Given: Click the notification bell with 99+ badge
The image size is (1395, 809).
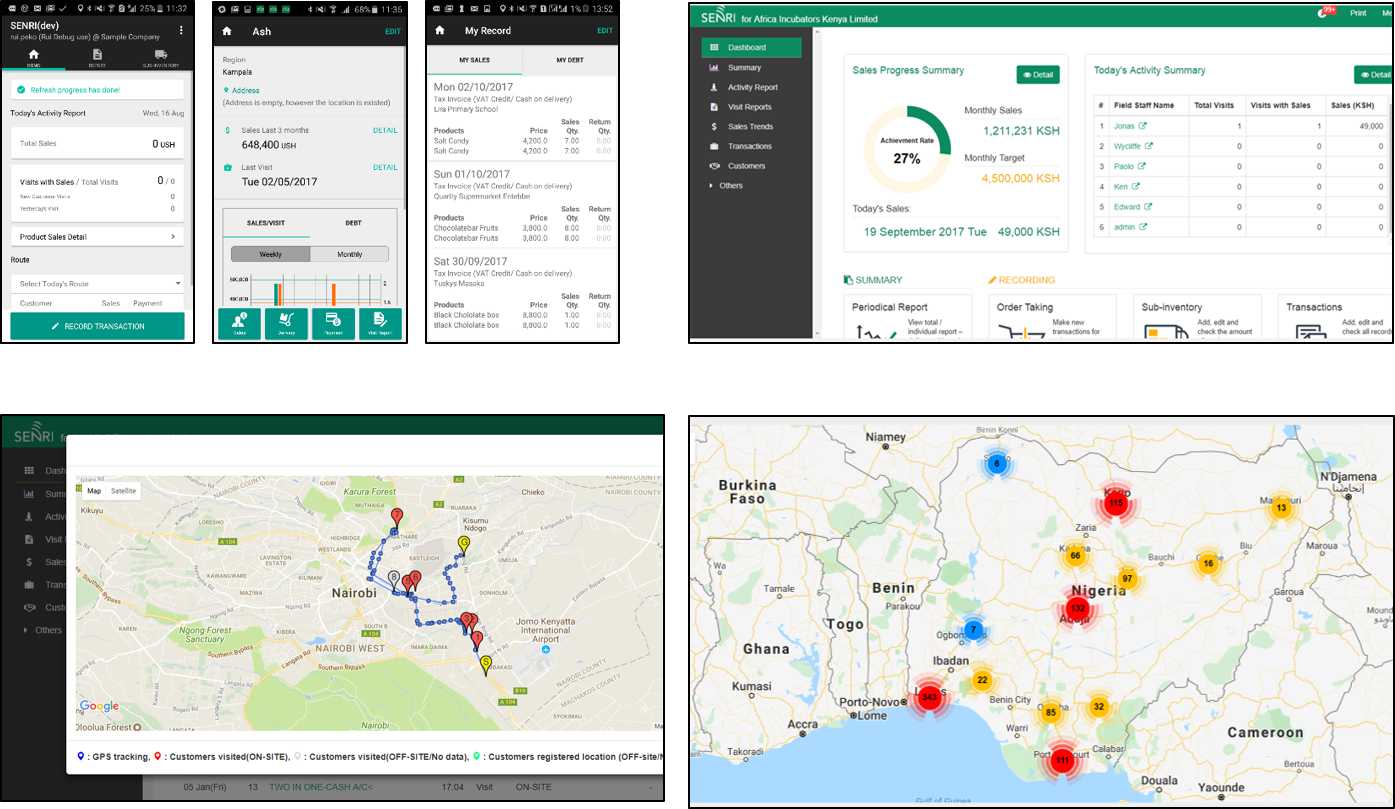Looking at the screenshot, I should coord(1326,12).
